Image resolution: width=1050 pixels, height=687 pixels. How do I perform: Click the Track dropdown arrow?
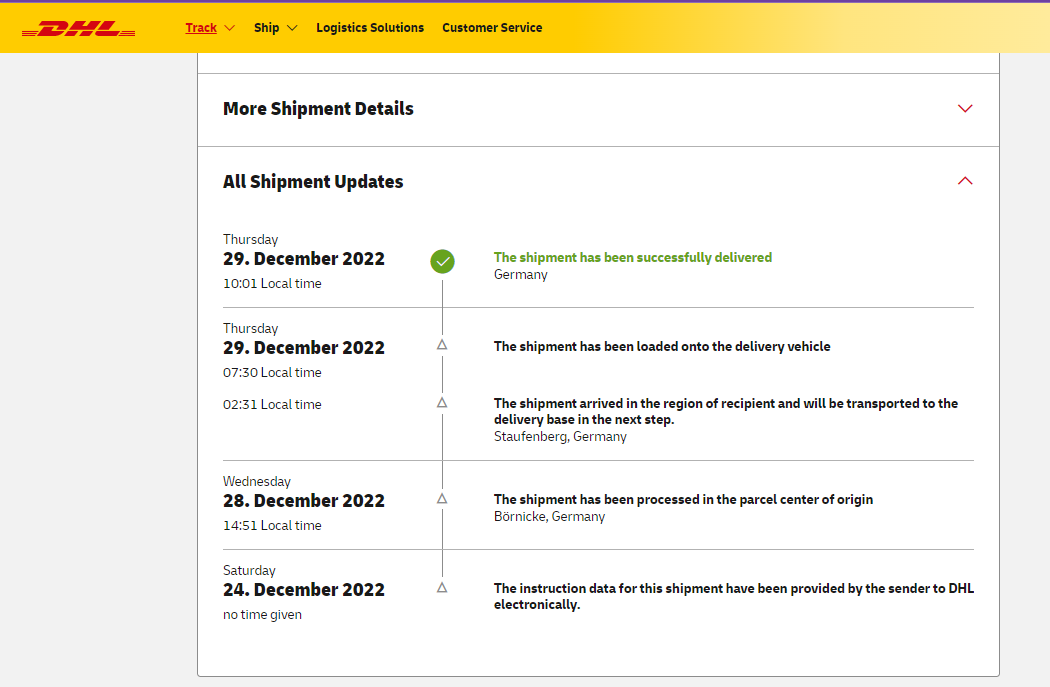[x=230, y=28]
